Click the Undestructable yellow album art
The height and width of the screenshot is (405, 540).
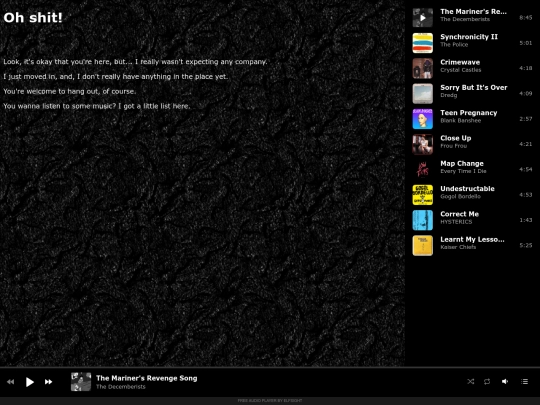point(423,195)
